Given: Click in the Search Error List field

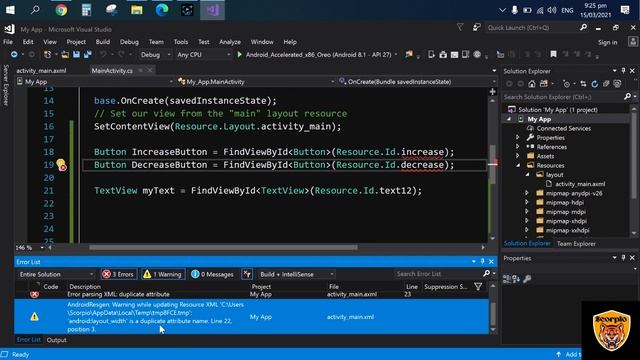Looking at the screenshot, I should [438, 273].
